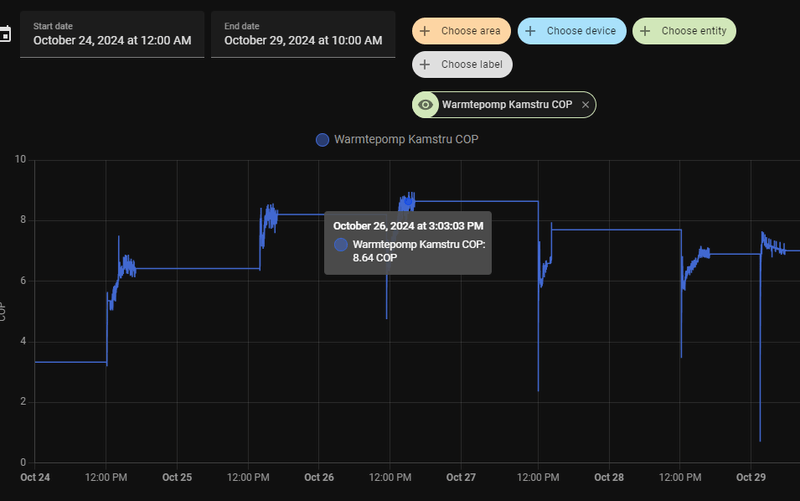This screenshot has height=501, width=800.
Task: Click the Oct 25 x-axis label
Action: [177, 477]
